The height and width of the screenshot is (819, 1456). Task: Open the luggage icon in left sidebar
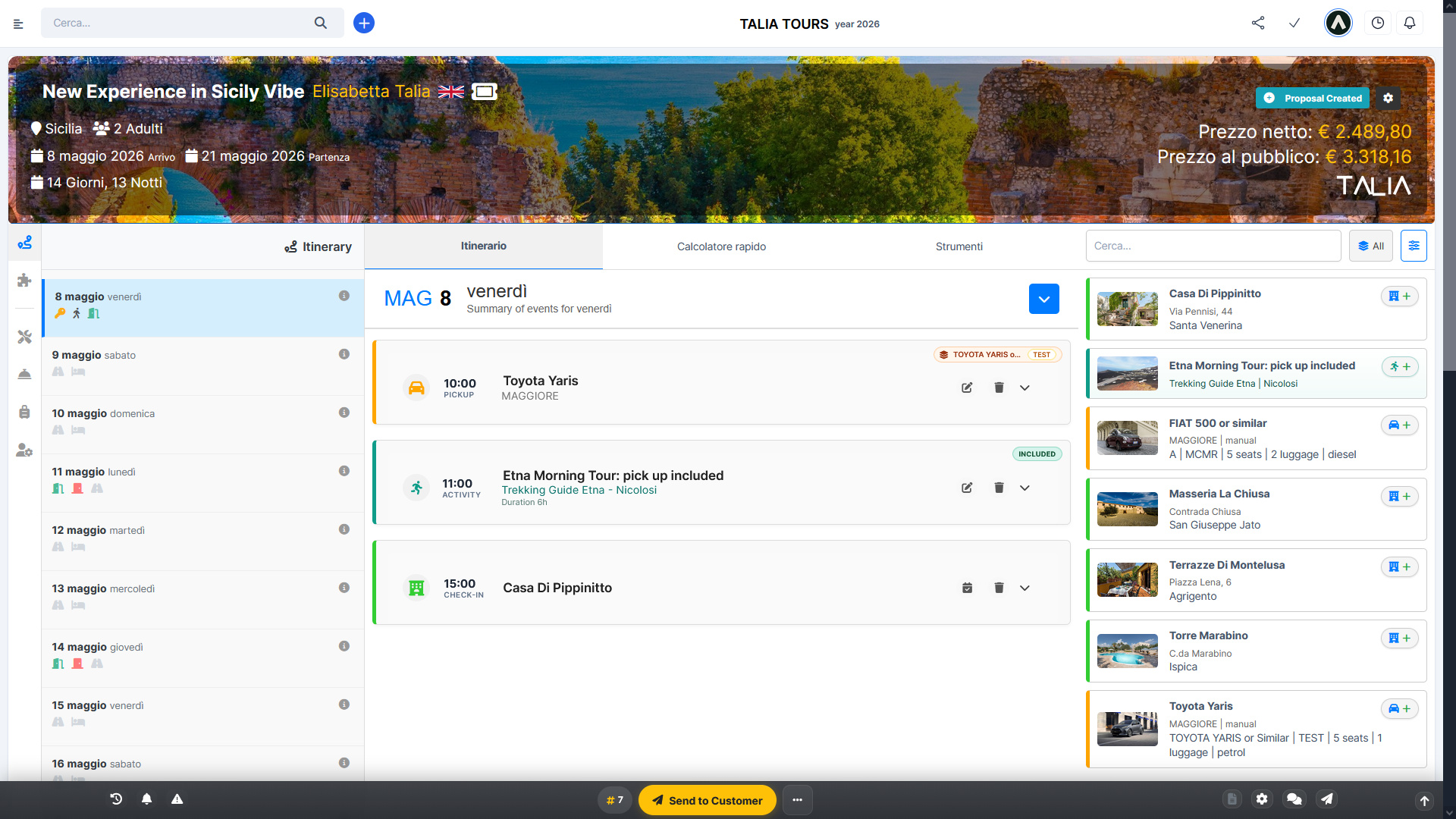(24, 412)
